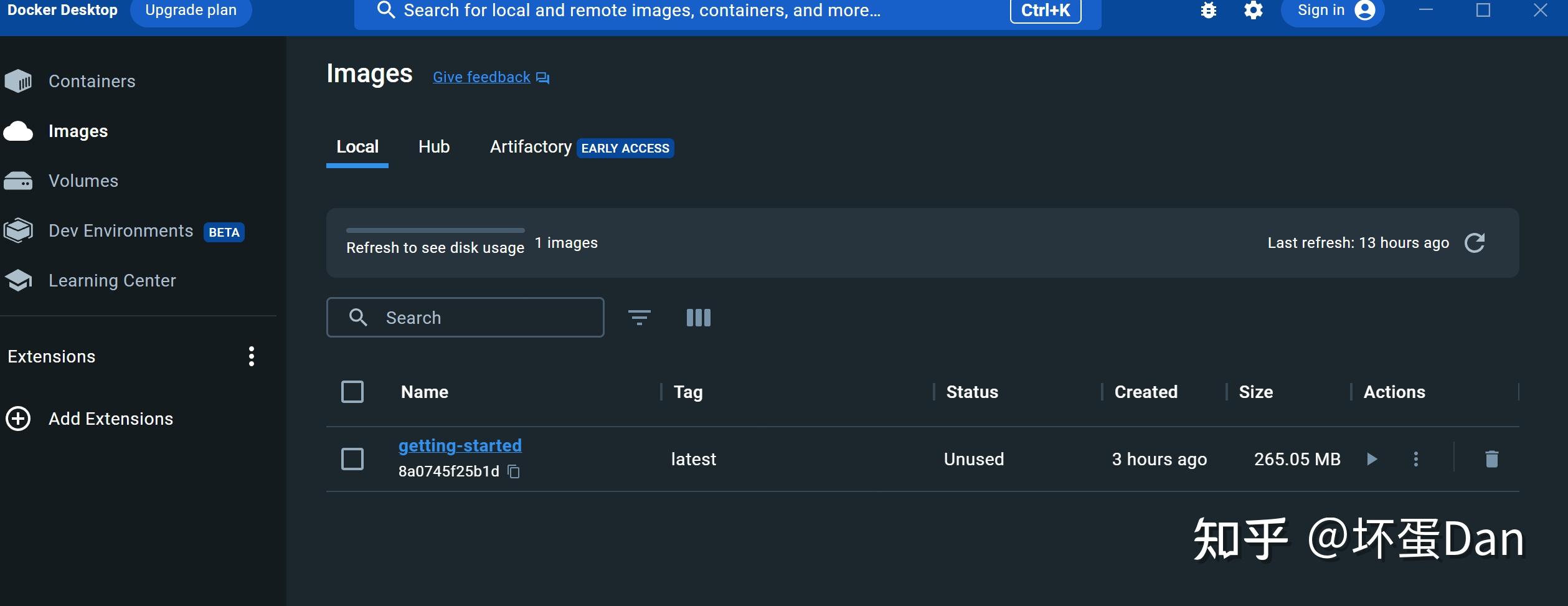The image size is (1568, 606).
Task: Run the getting-started image
Action: tap(1371, 460)
